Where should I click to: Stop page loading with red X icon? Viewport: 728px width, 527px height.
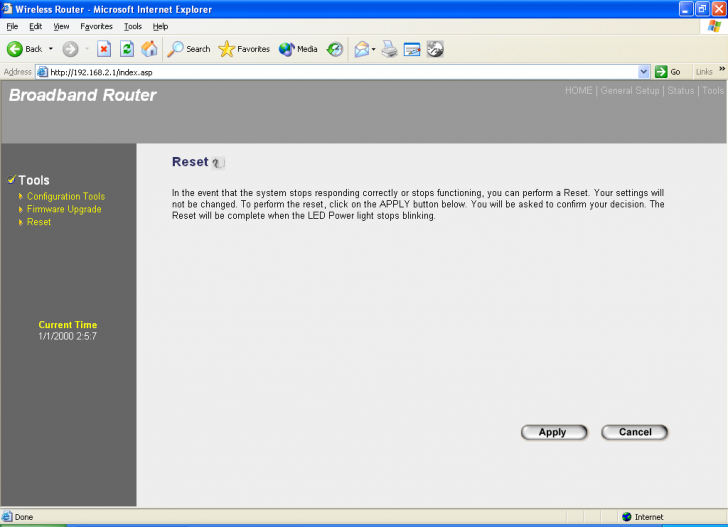(x=104, y=49)
